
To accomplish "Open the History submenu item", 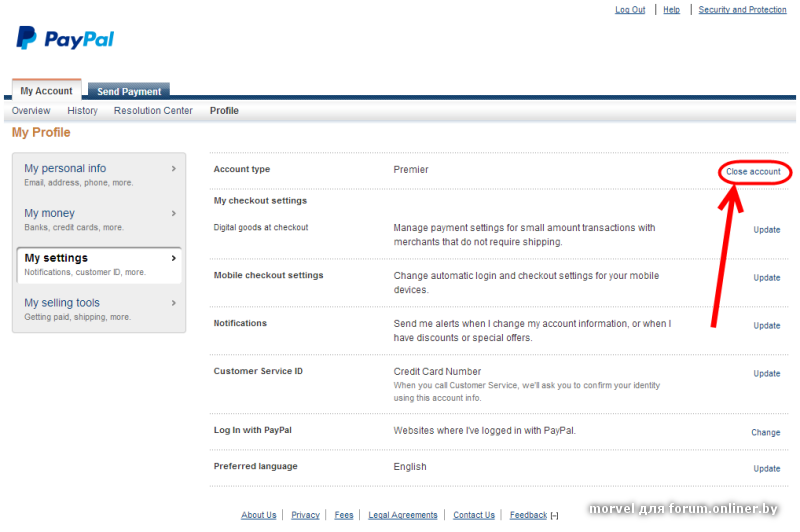I will pyautogui.click(x=82, y=111).
